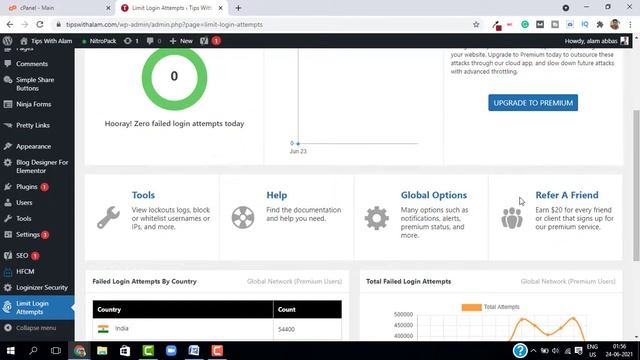Screen dimensions: 640x360
Task: Click Global Network link in country panel
Action: 294,281
